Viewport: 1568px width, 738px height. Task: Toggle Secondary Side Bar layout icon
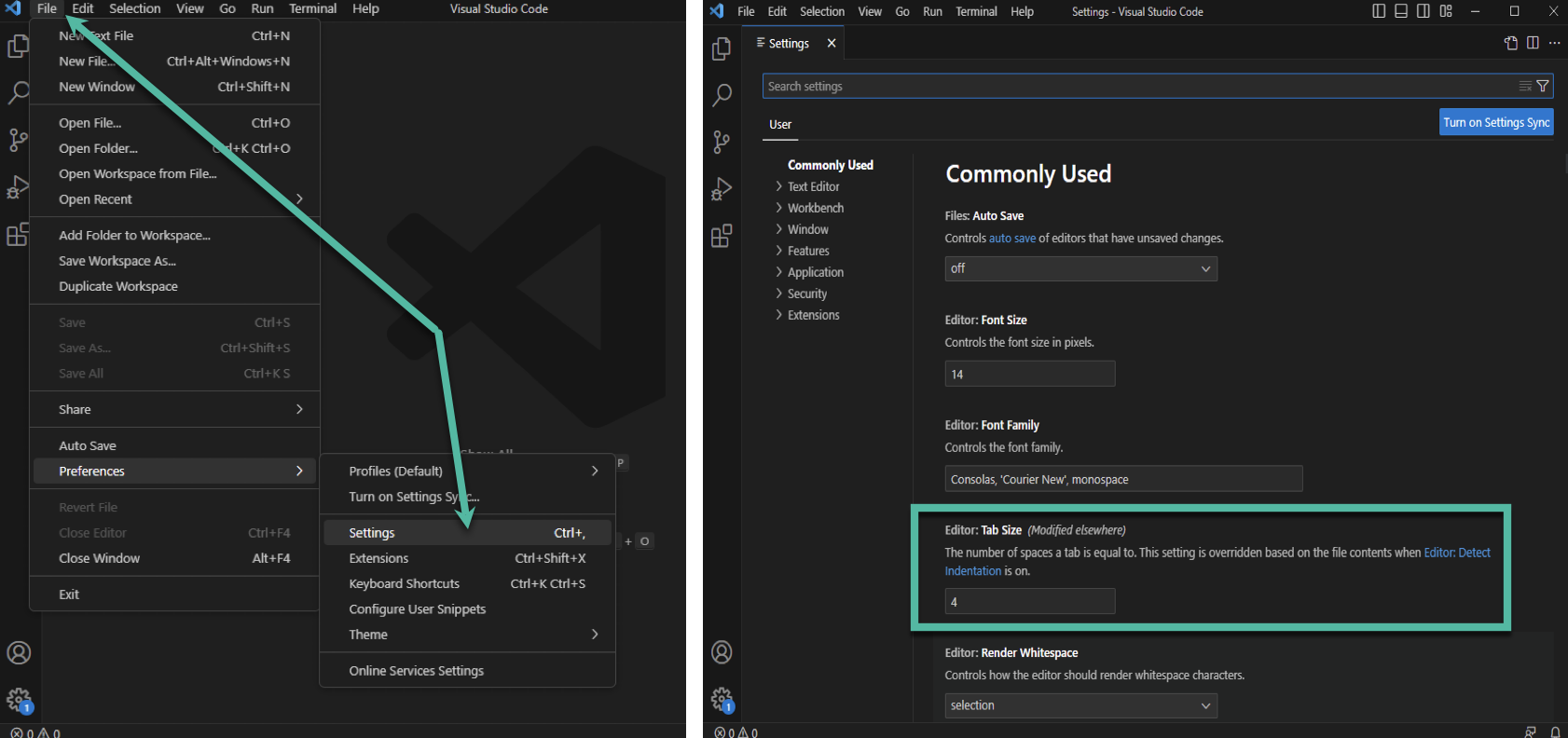1424,11
